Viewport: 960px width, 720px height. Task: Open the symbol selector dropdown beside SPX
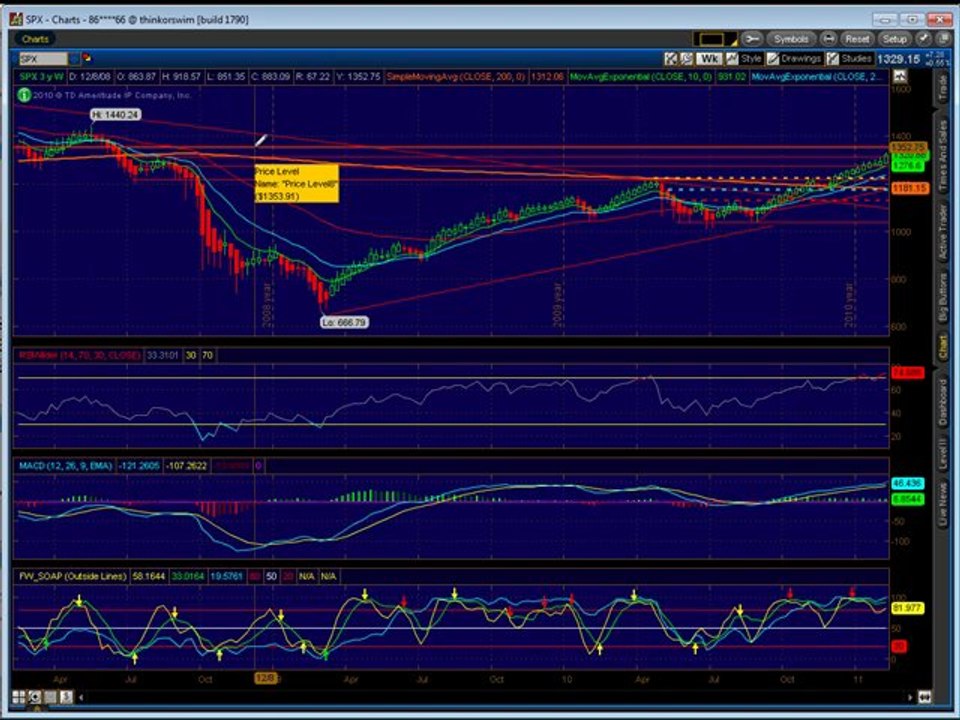click(x=74, y=59)
